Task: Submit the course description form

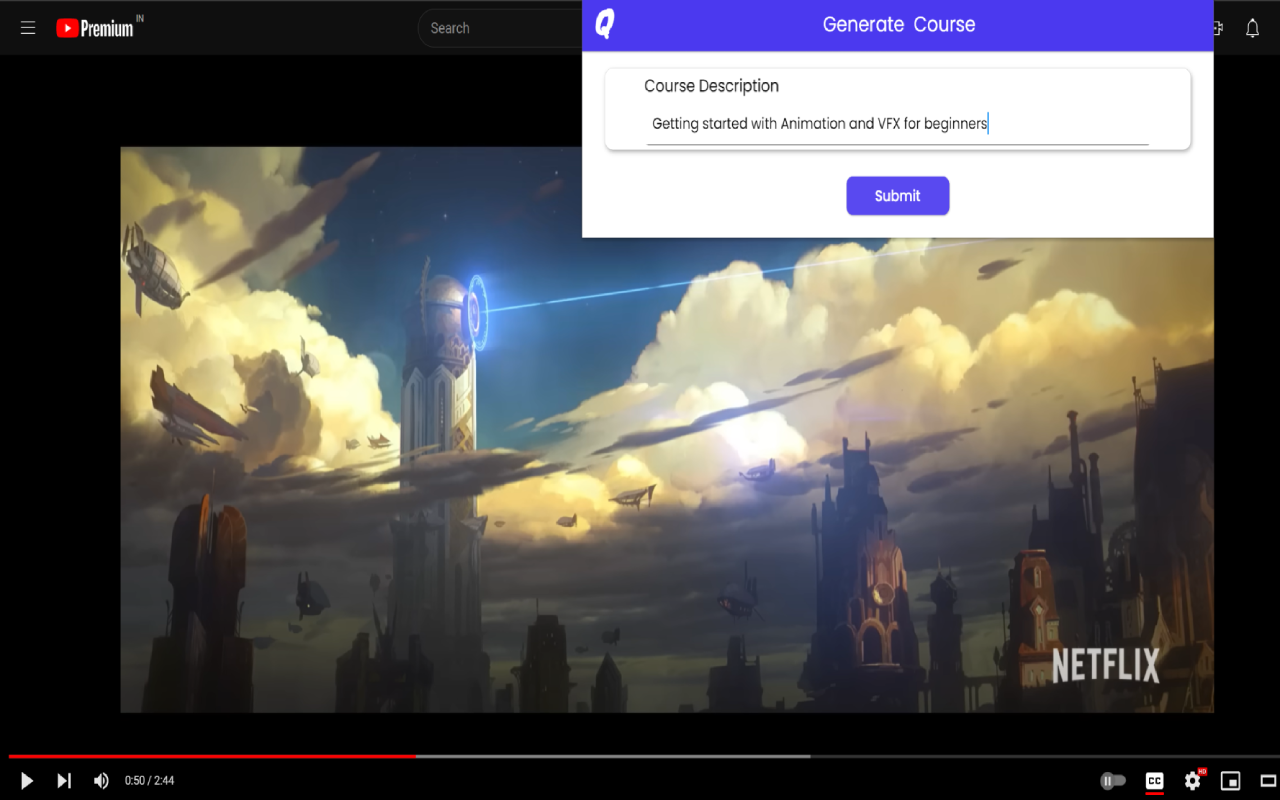Action: coord(897,196)
